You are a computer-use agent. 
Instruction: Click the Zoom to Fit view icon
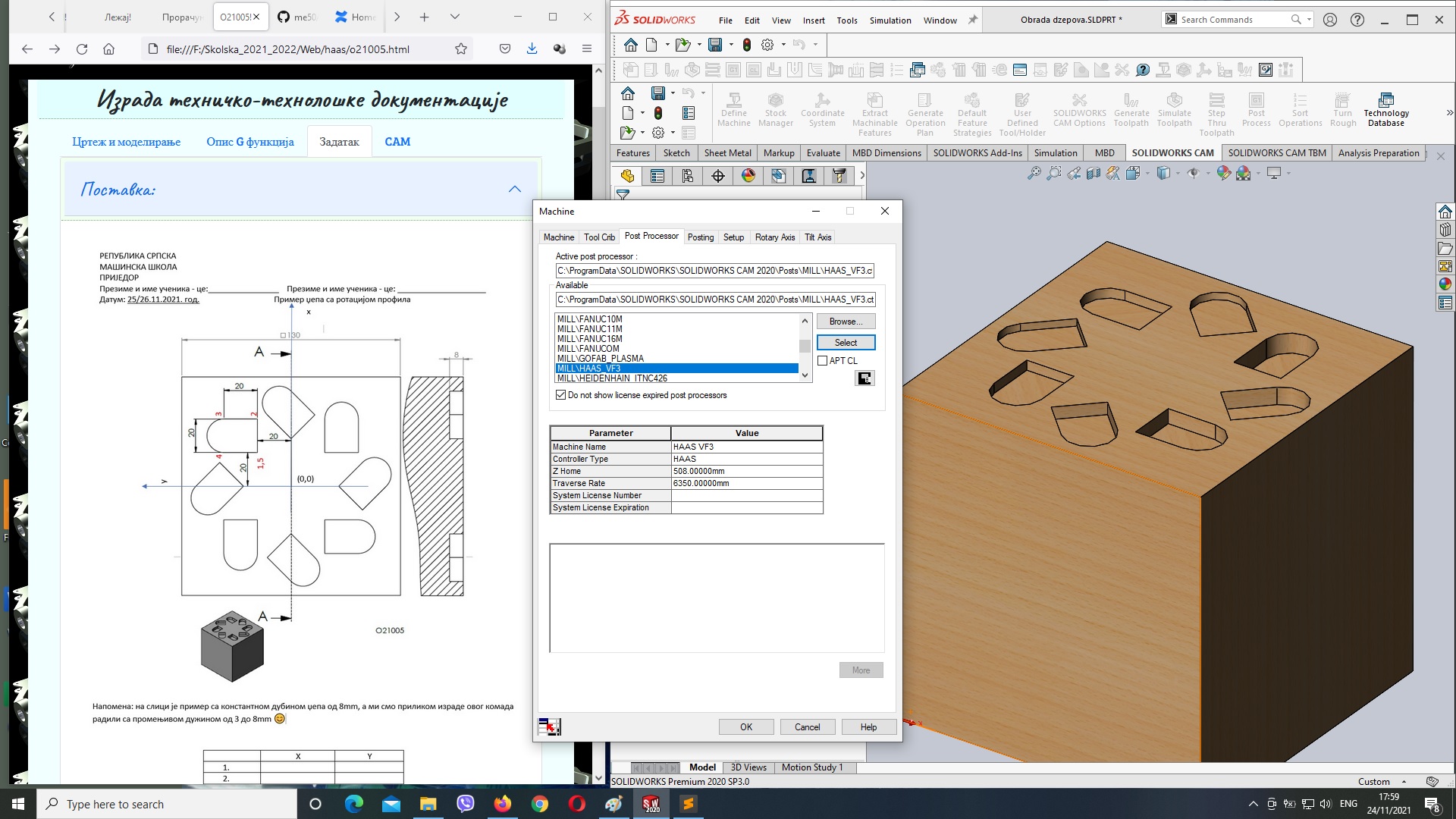point(1034,174)
